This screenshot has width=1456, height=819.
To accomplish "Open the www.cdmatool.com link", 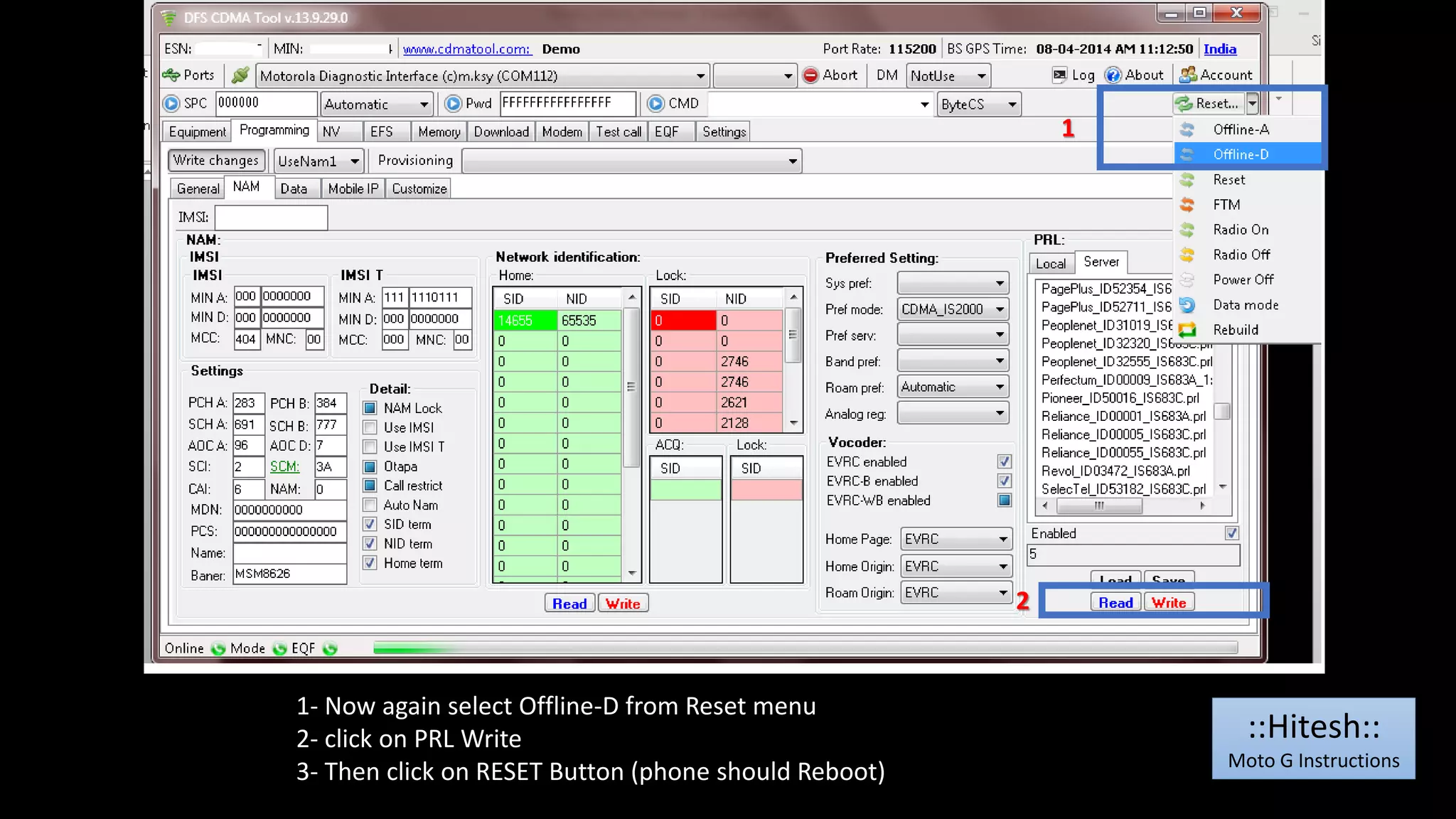I will [466, 49].
